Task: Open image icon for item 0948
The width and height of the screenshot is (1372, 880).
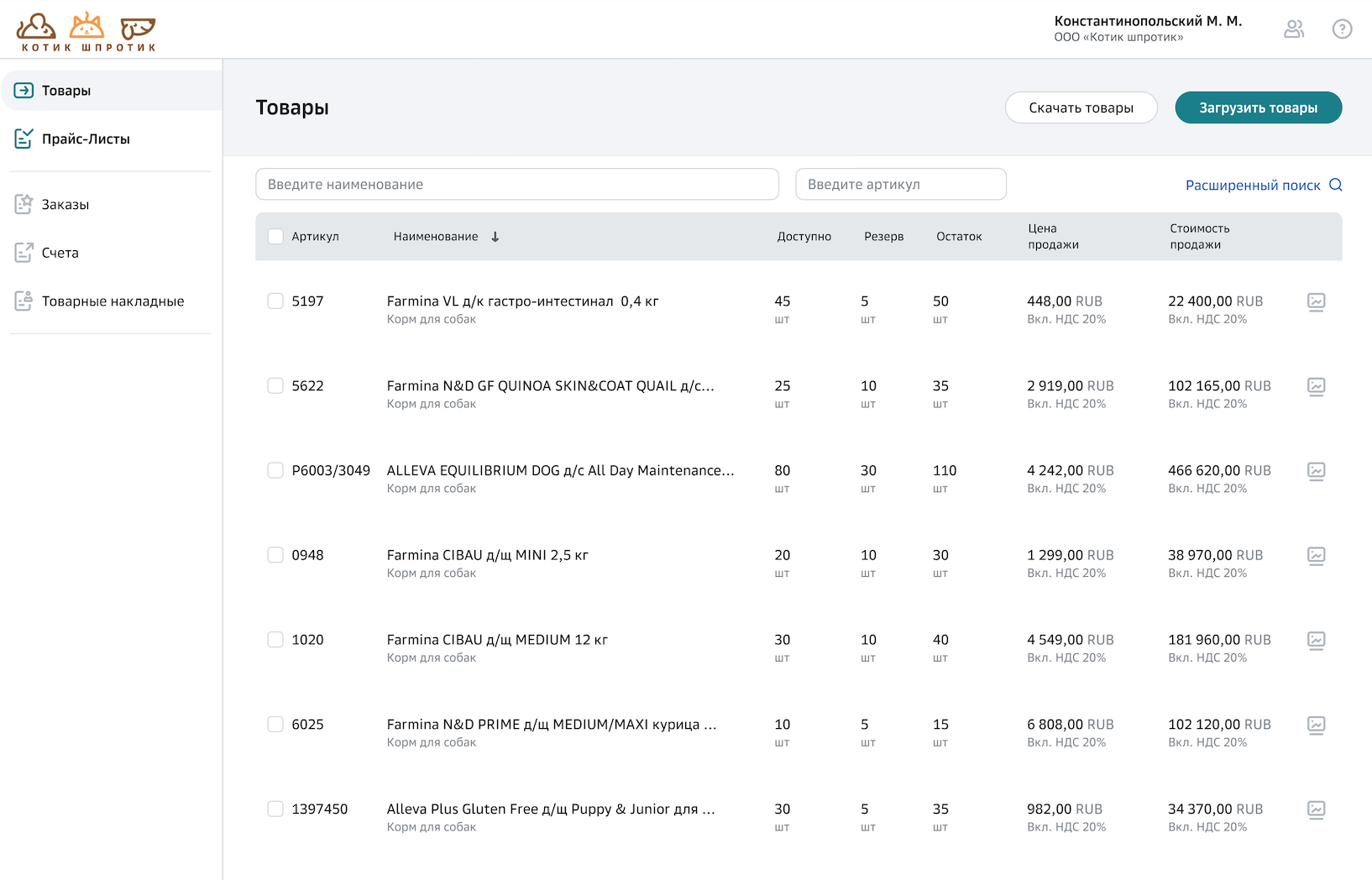Action: click(x=1316, y=556)
